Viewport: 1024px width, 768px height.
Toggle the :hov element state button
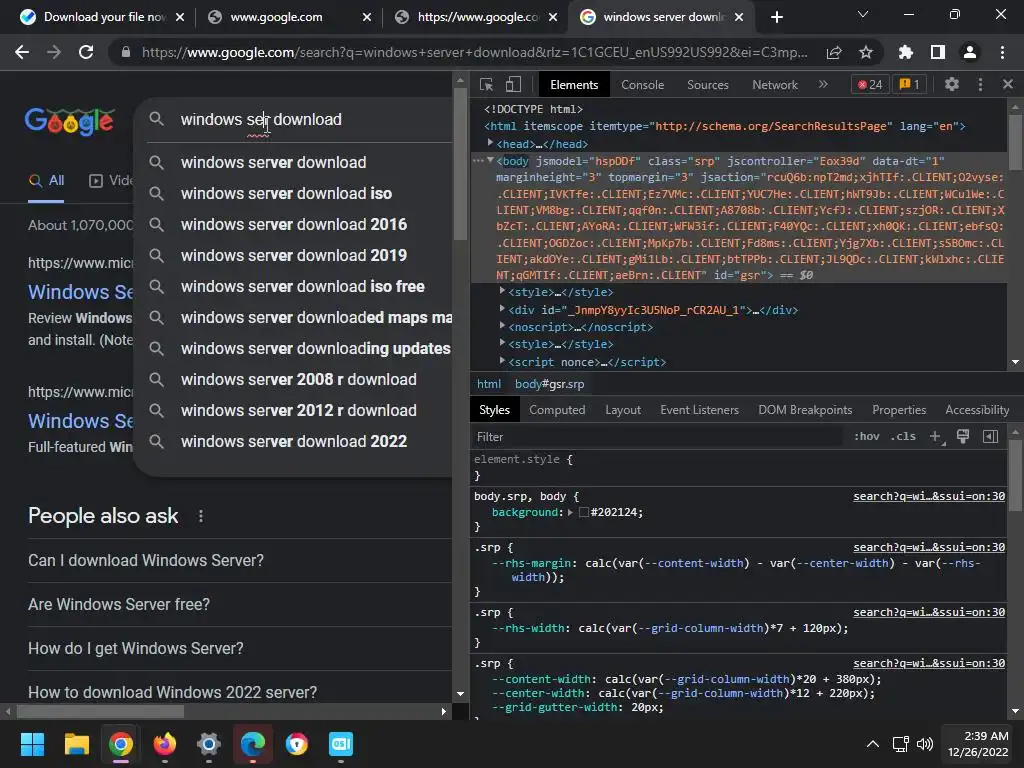867,436
